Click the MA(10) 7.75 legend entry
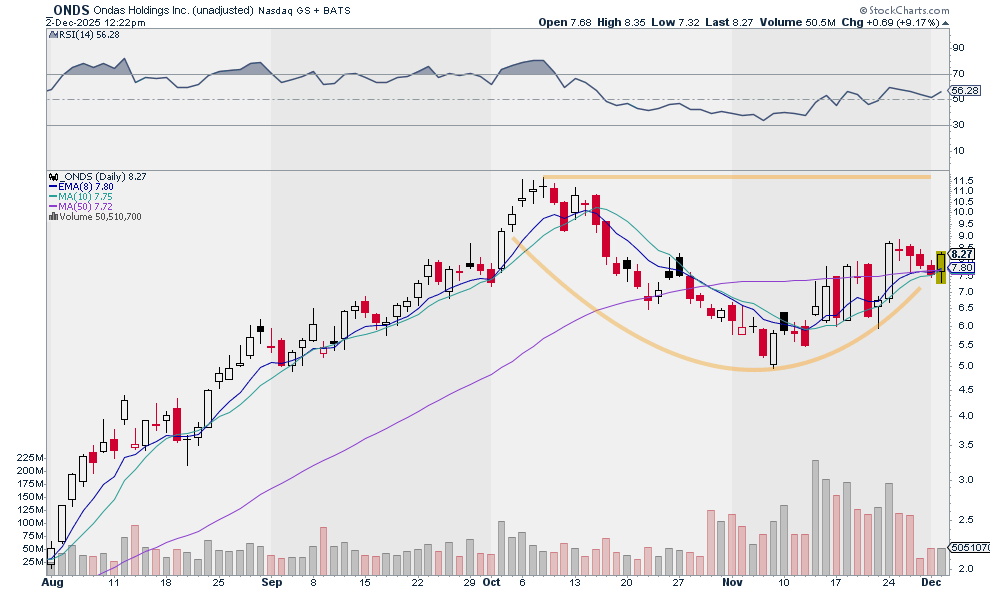 (85, 197)
